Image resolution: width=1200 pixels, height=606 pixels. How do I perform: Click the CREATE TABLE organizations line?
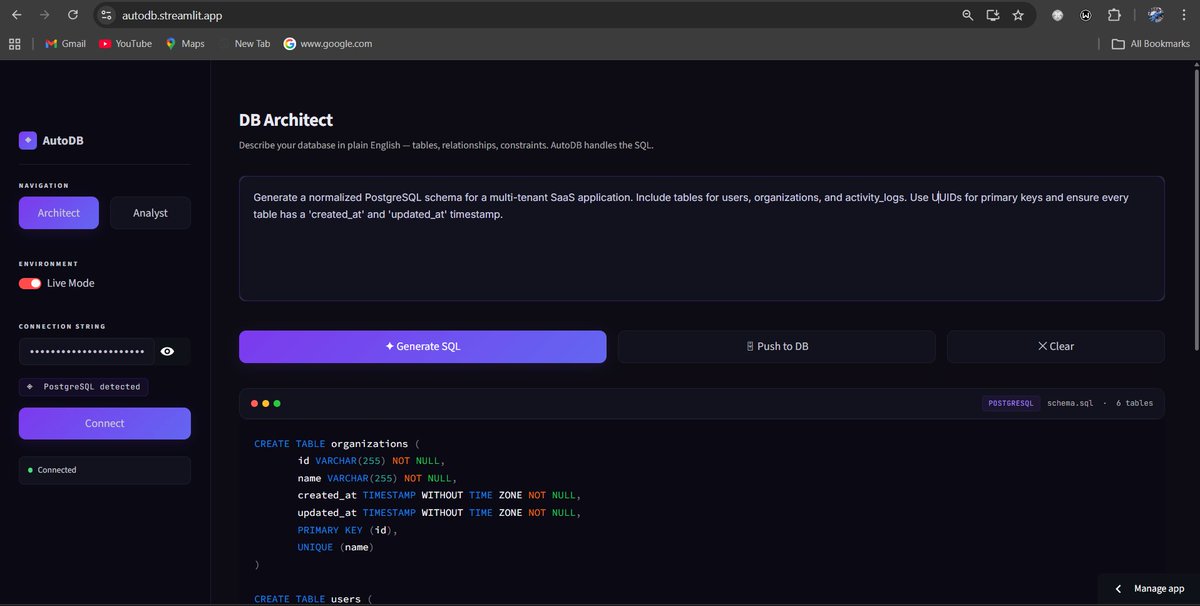point(339,444)
